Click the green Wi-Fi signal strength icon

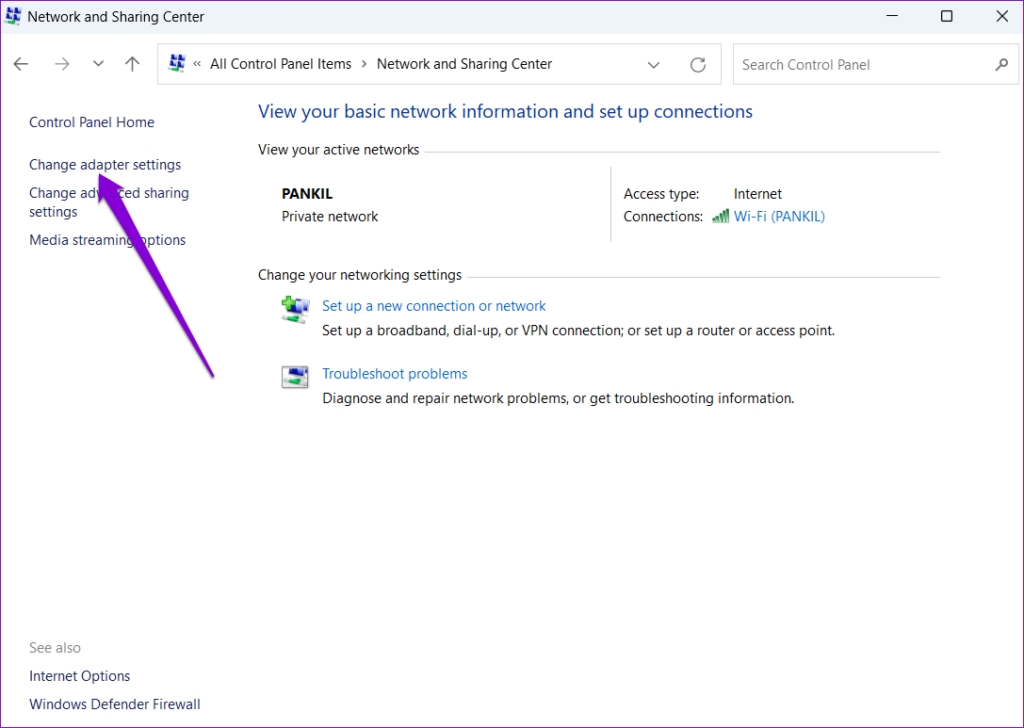tap(723, 216)
